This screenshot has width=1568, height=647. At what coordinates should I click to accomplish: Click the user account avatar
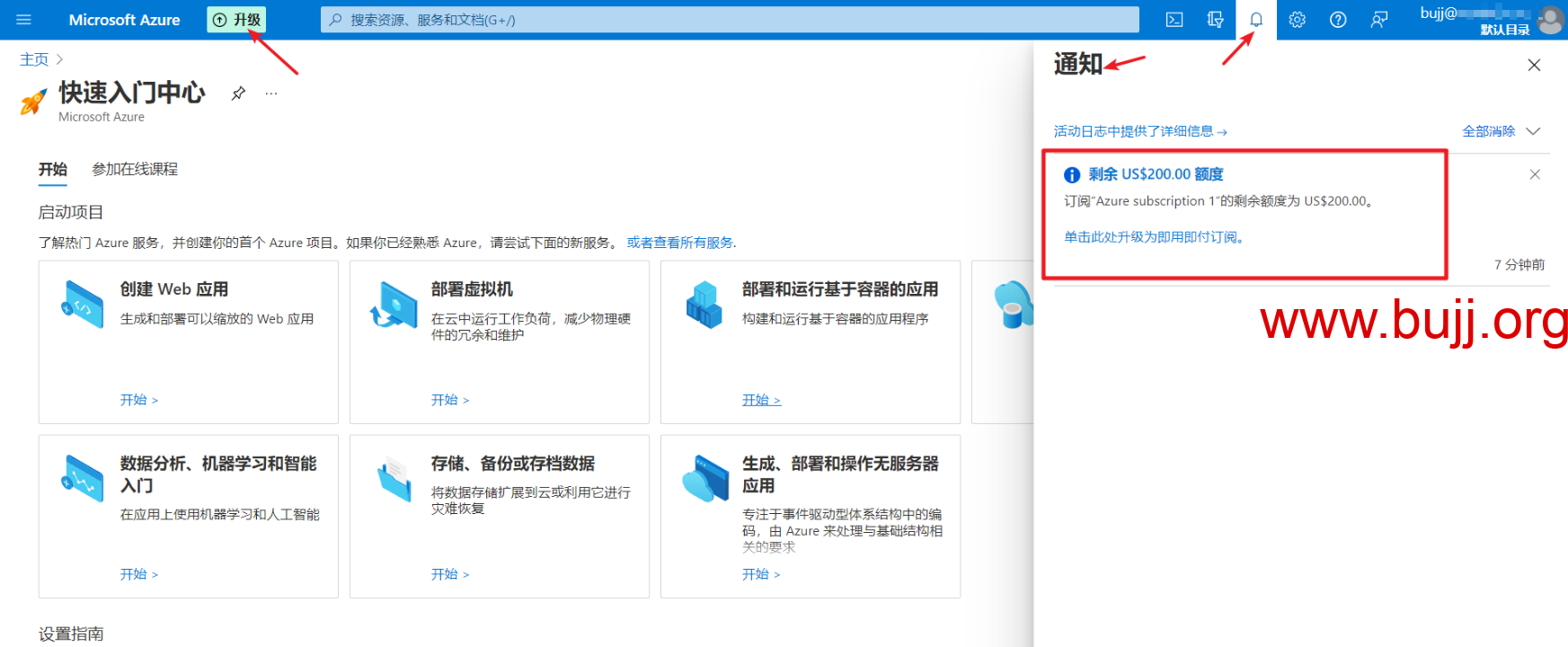[x=1550, y=20]
